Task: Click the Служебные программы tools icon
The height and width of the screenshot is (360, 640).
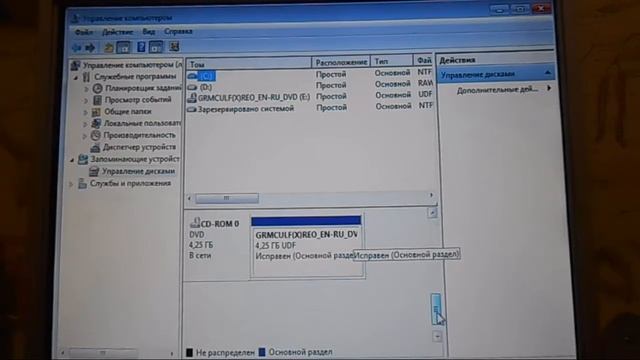Action: [86, 77]
